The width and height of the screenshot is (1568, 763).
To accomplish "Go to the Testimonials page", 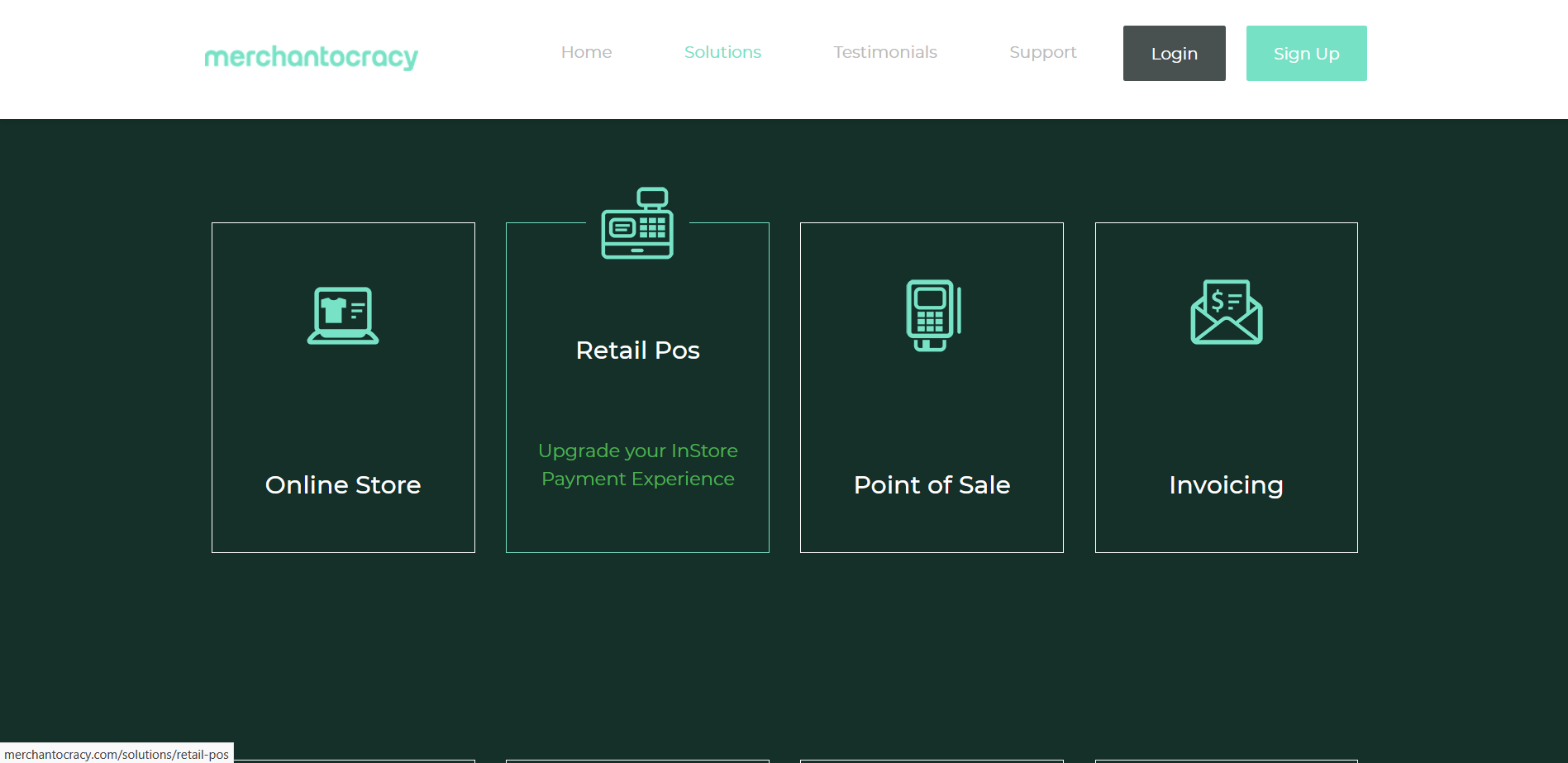I will tap(884, 52).
